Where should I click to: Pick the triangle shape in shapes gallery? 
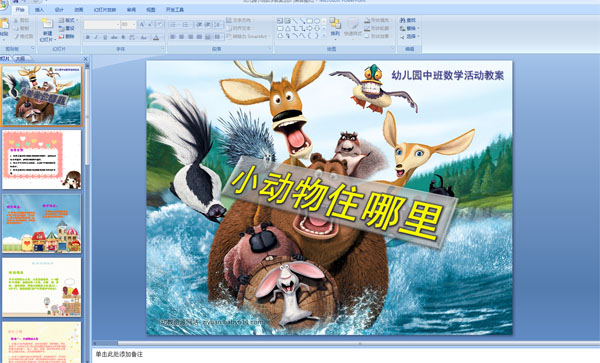(x=287, y=28)
